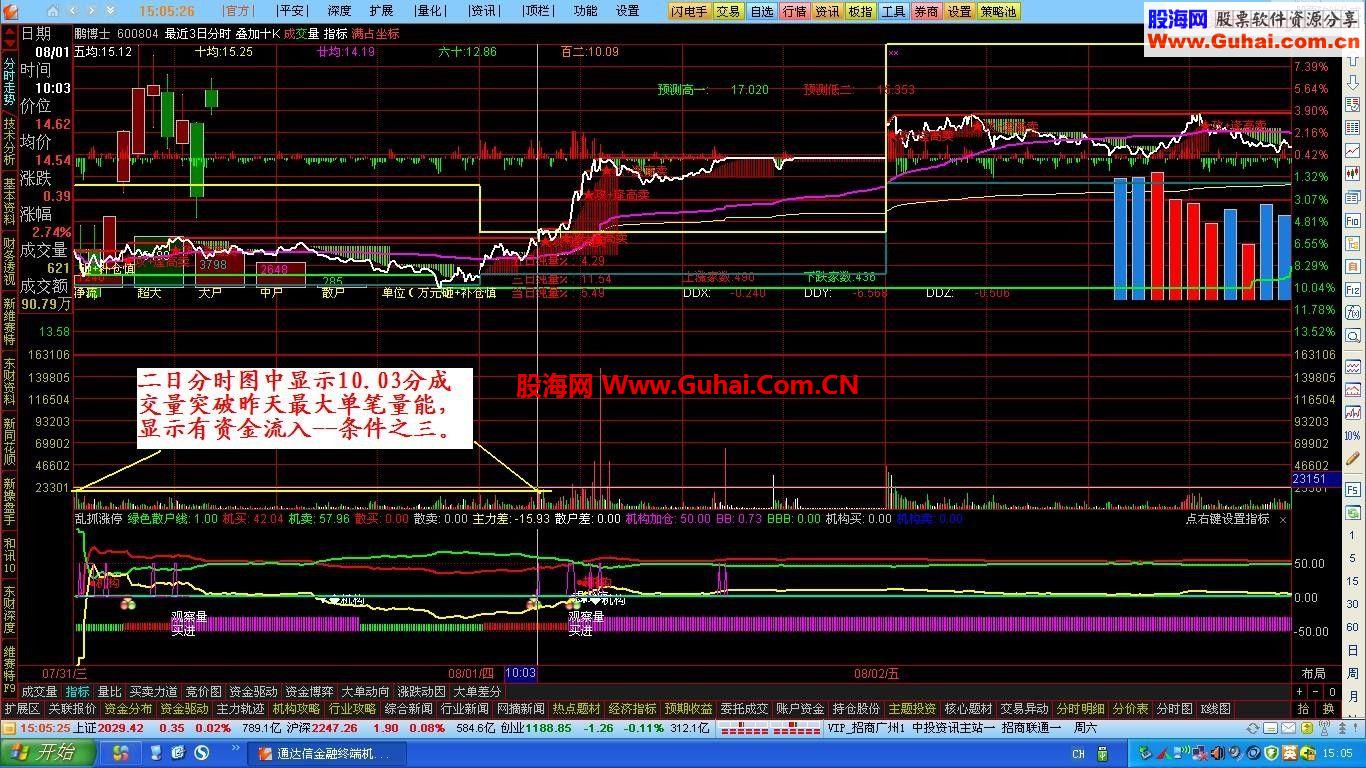Click the f(x) formula icon in right sidebar
This screenshot has height=768, width=1366.
tap(1353, 313)
